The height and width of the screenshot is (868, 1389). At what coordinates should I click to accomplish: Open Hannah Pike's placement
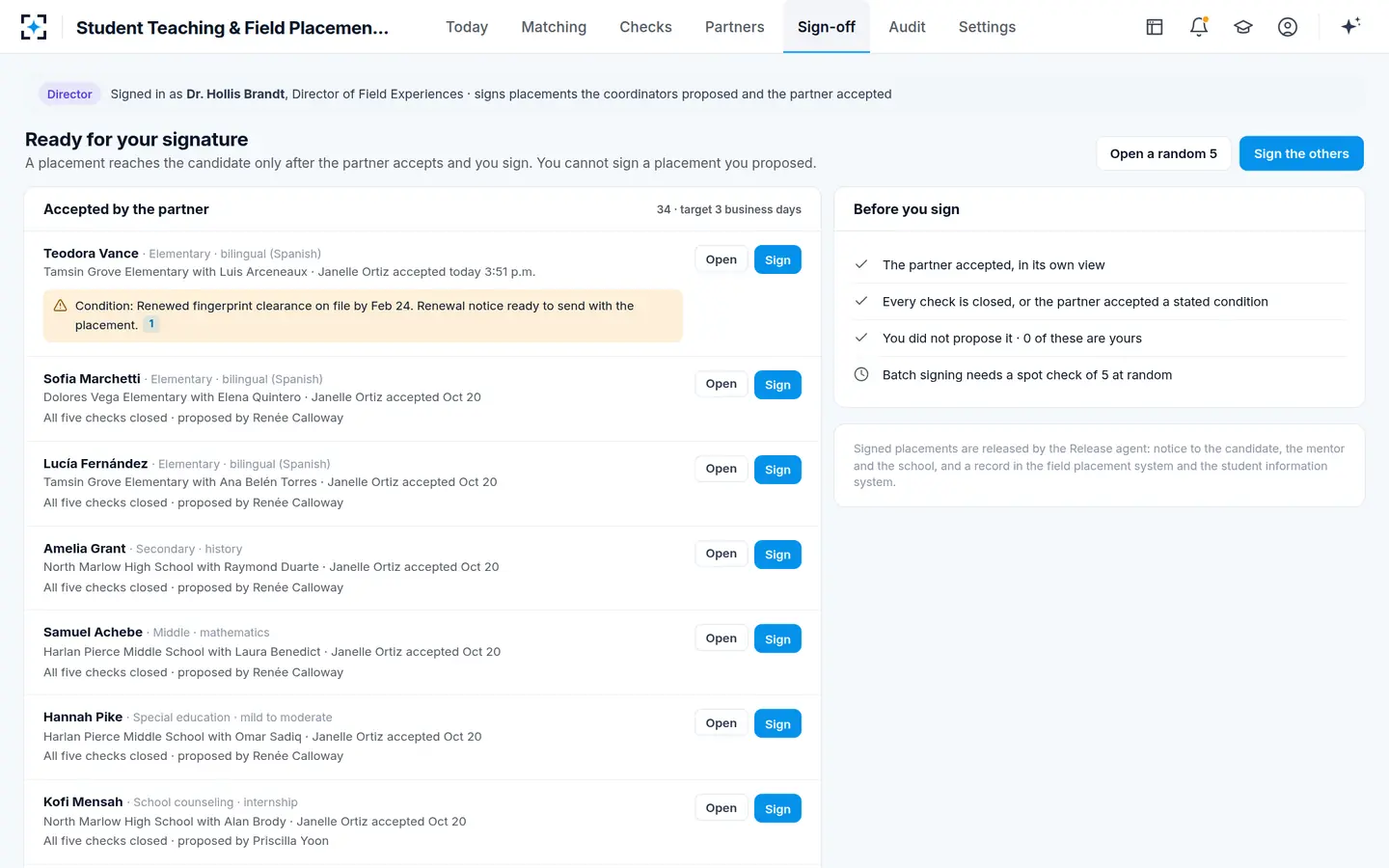(x=721, y=723)
